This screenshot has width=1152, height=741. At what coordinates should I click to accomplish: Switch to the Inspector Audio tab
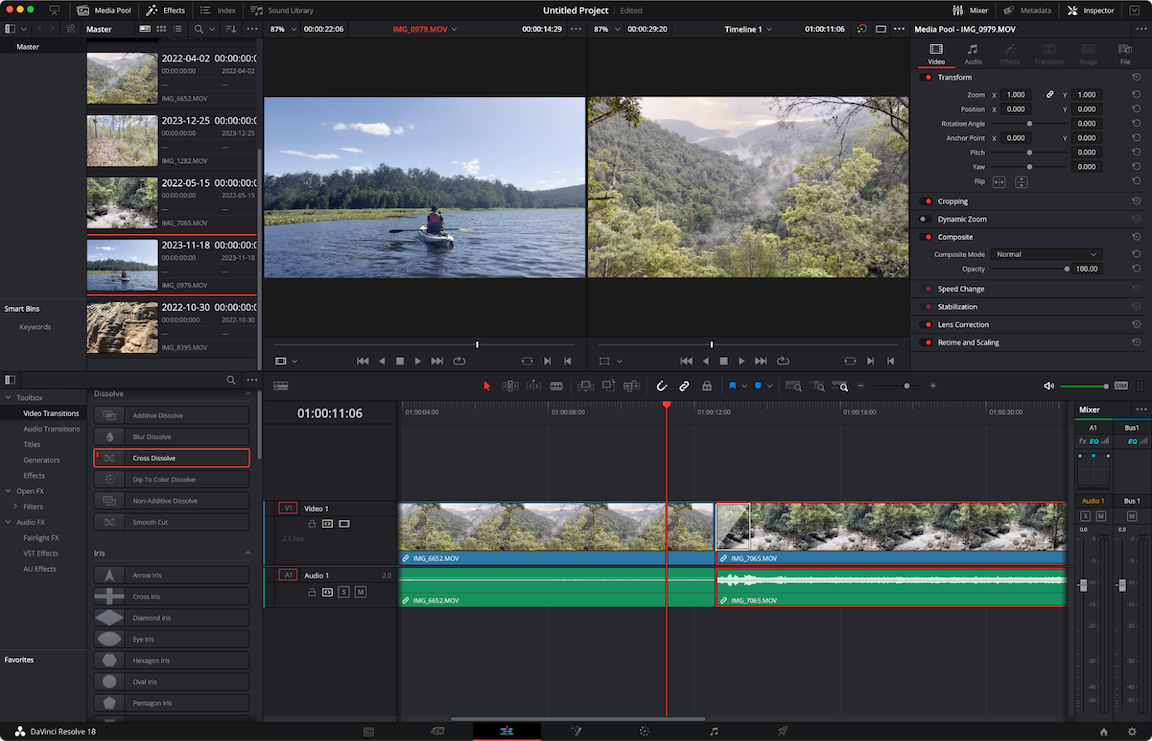972,54
